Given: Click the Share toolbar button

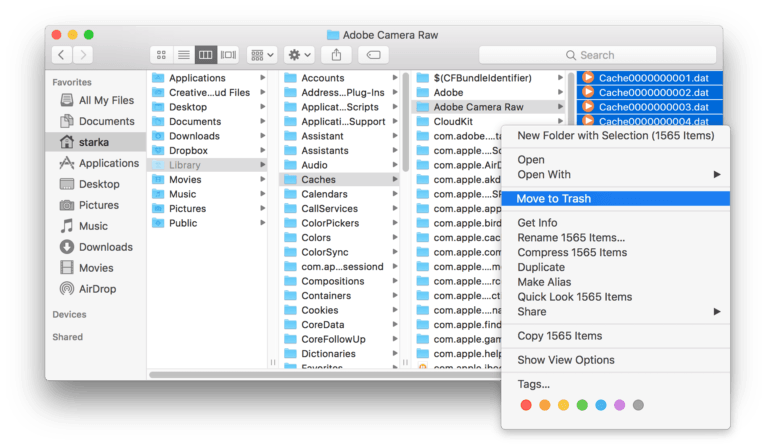Looking at the screenshot, I should [336, 55].
